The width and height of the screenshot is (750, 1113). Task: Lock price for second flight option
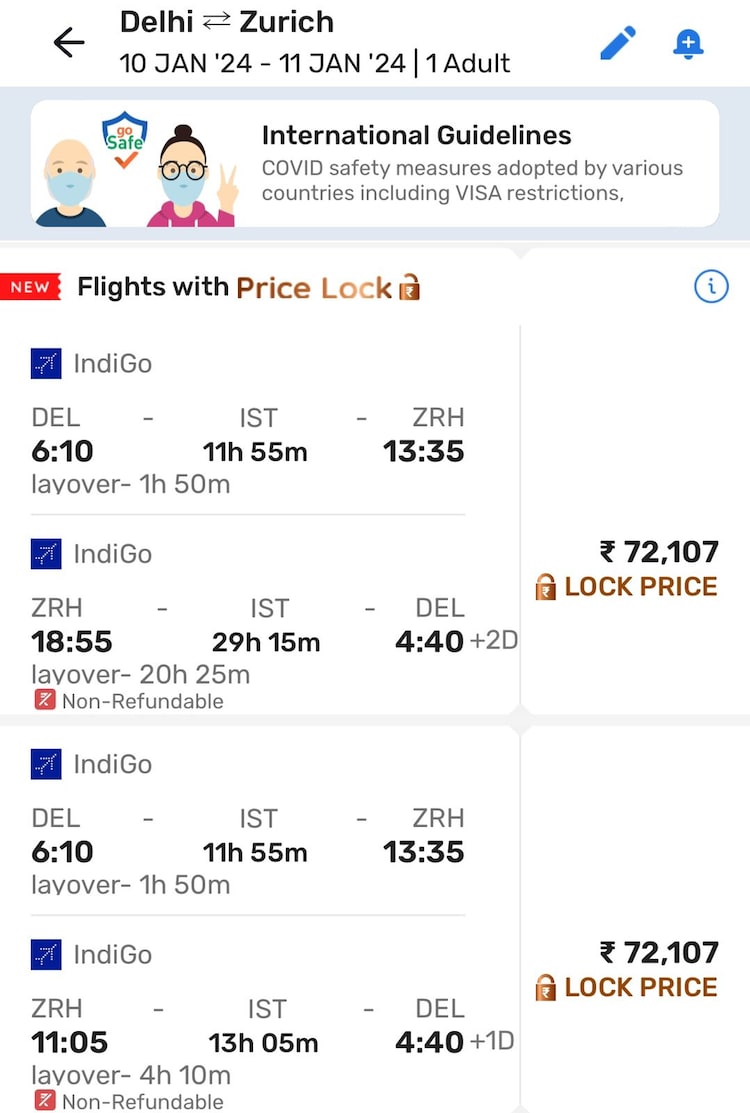coord(627,987)
